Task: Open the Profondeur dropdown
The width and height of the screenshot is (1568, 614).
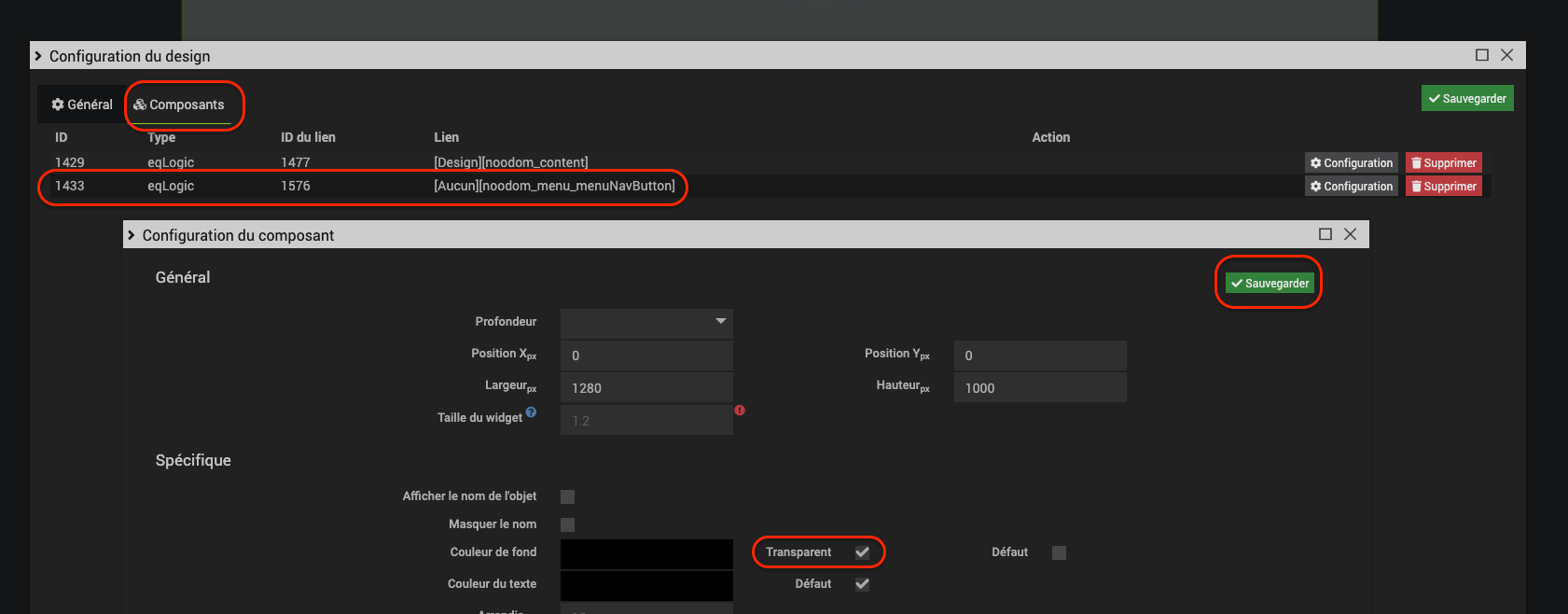Action: coord(646,323)
